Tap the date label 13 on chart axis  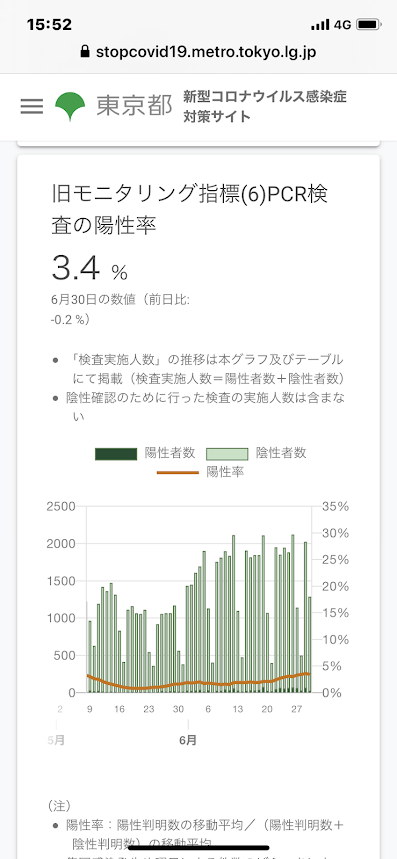click(238, 709)
